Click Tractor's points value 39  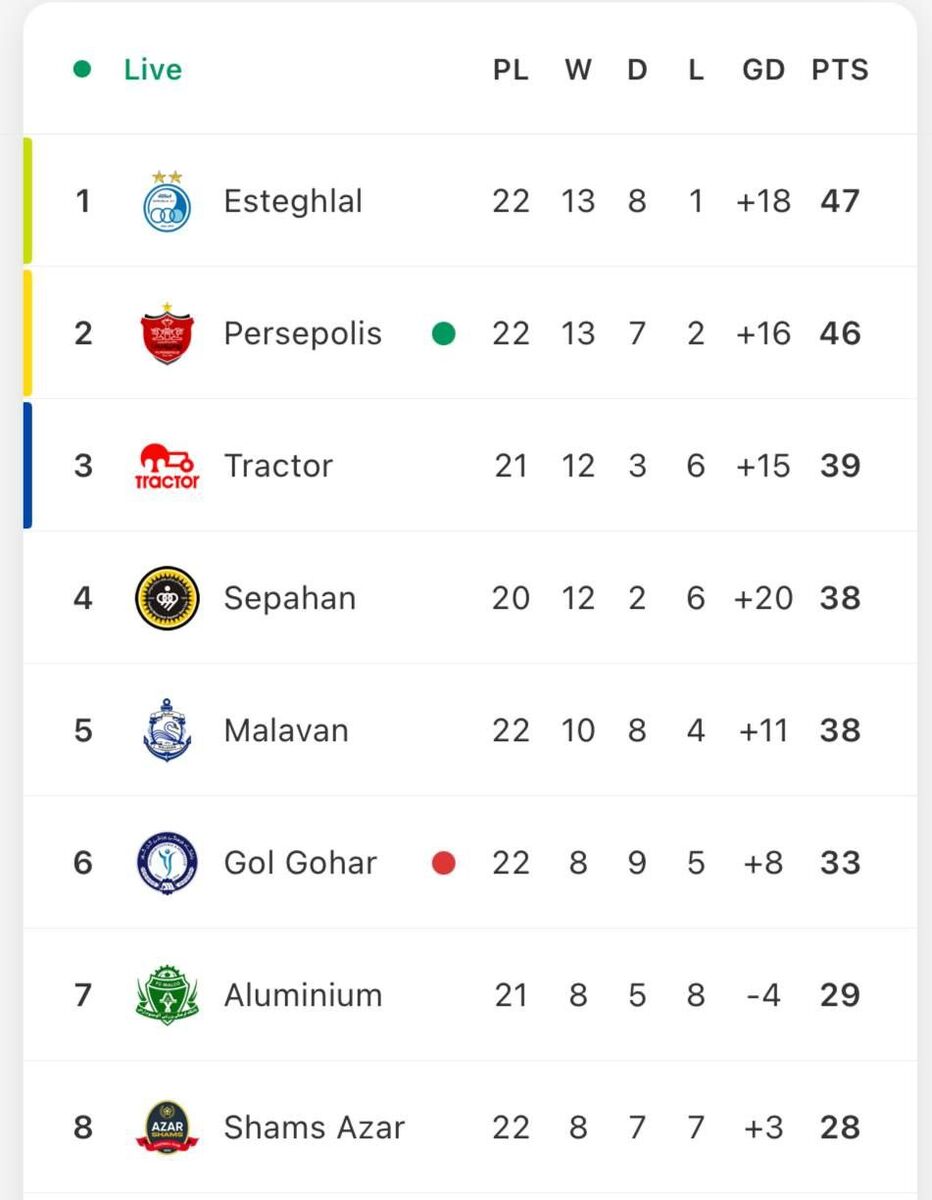coord(840,466)
